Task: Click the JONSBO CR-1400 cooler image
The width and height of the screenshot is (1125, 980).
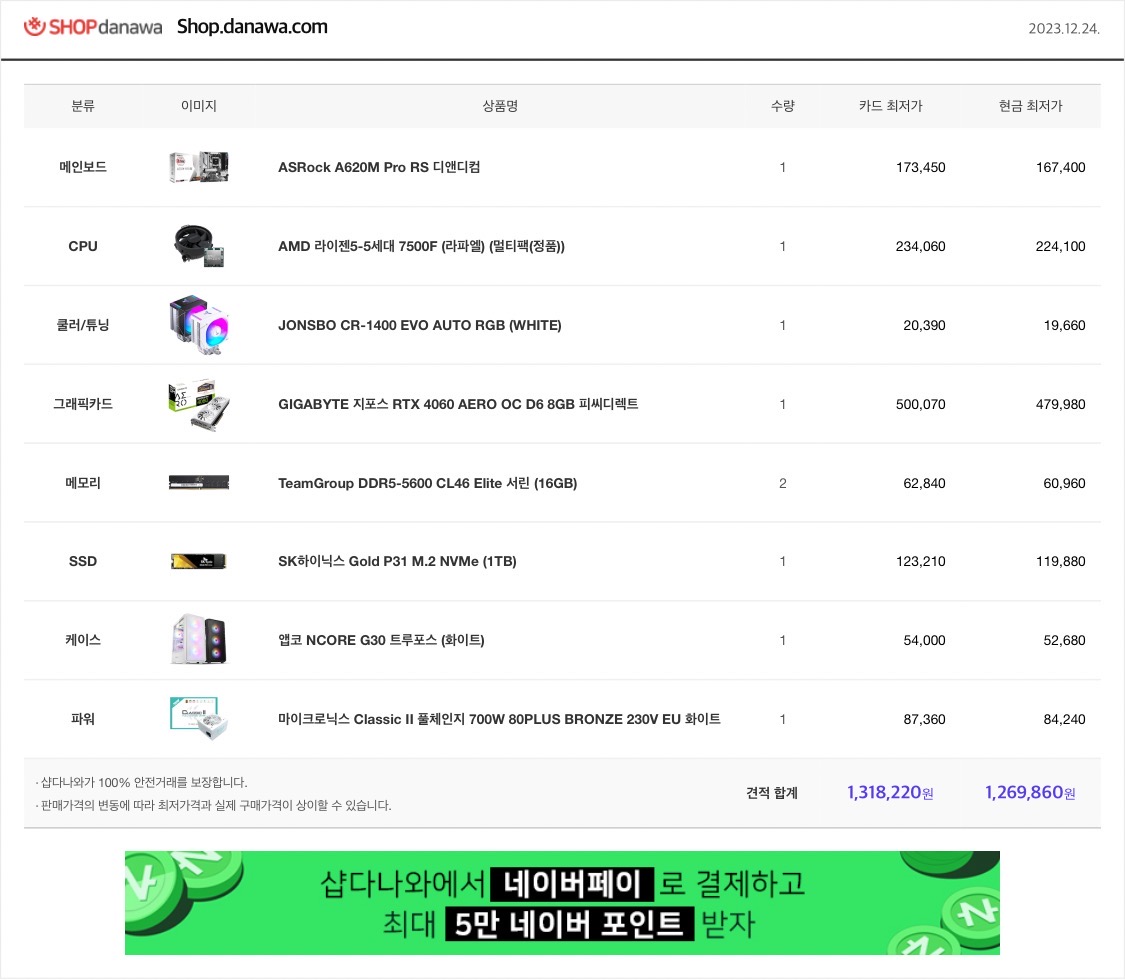Action: pos(199,325)
